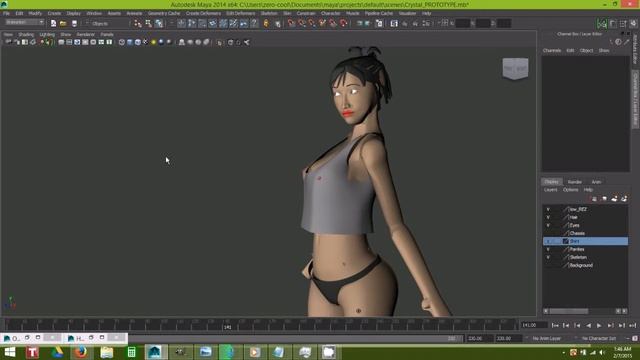This screenshot has height=360, width=640.
Task: Go to end of playback range
Action: [632, 325]
